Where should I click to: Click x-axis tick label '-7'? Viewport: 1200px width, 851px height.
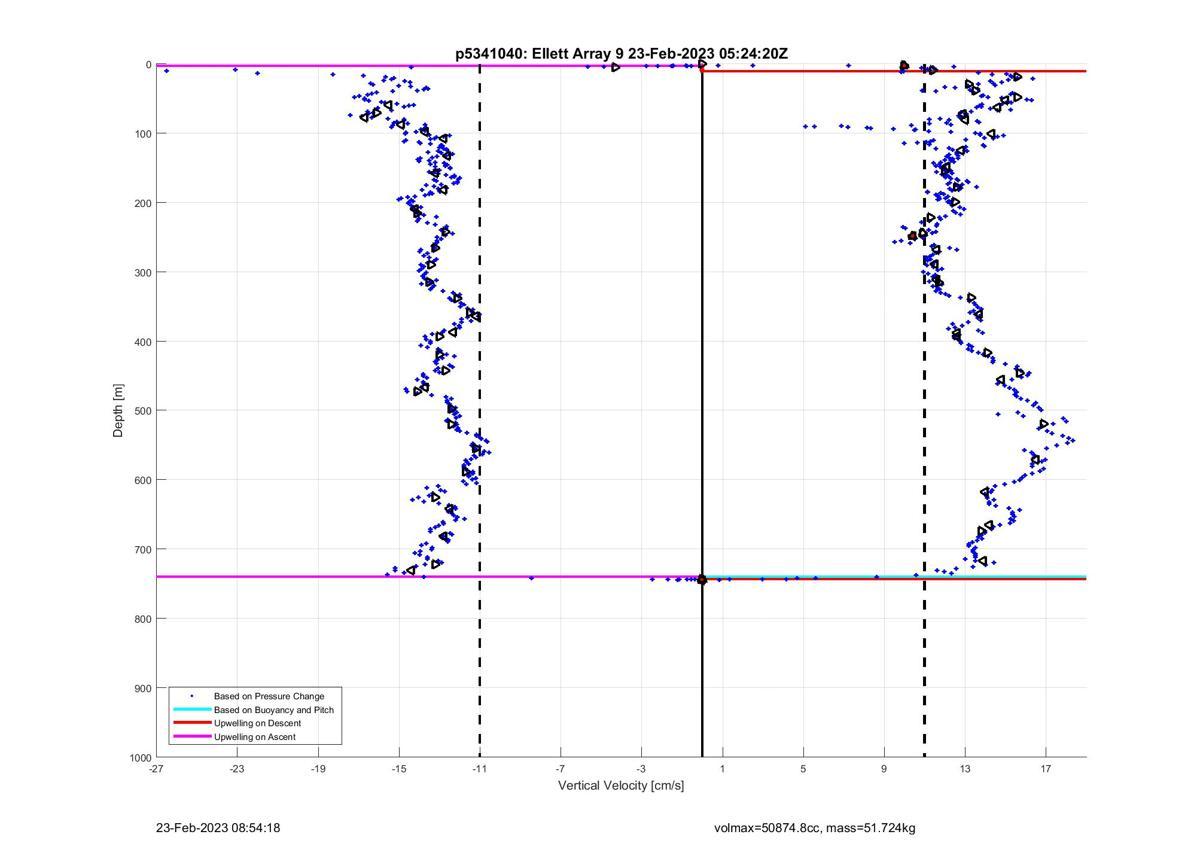560,769
